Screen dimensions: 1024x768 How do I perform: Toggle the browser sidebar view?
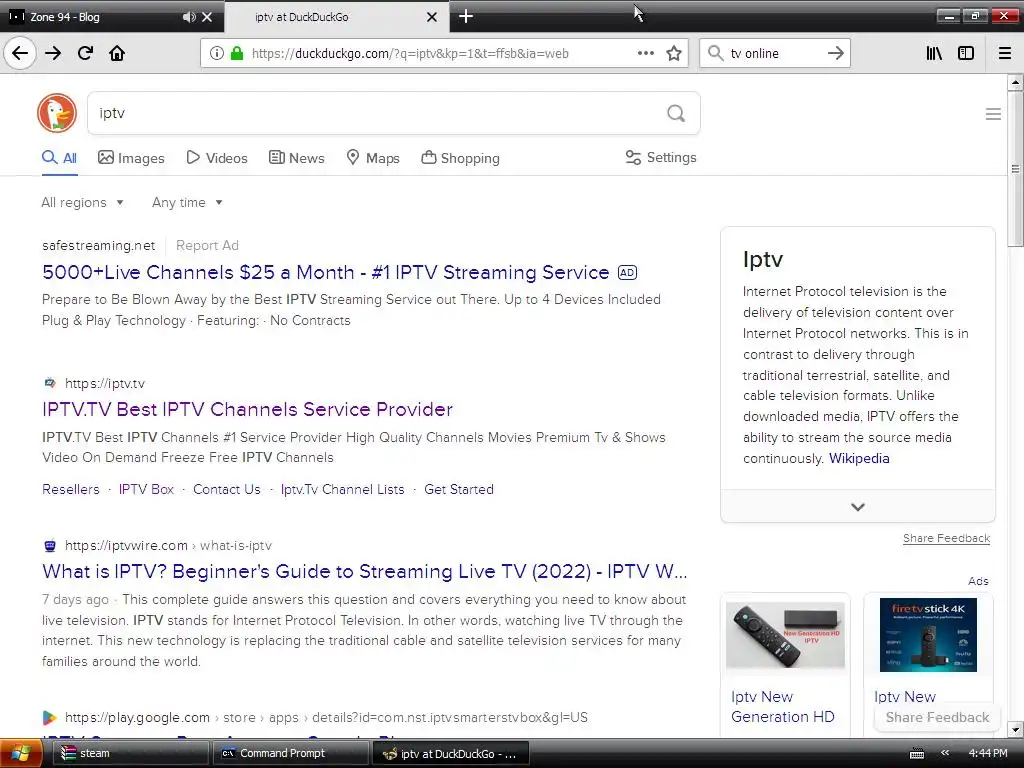pos(965,53)
